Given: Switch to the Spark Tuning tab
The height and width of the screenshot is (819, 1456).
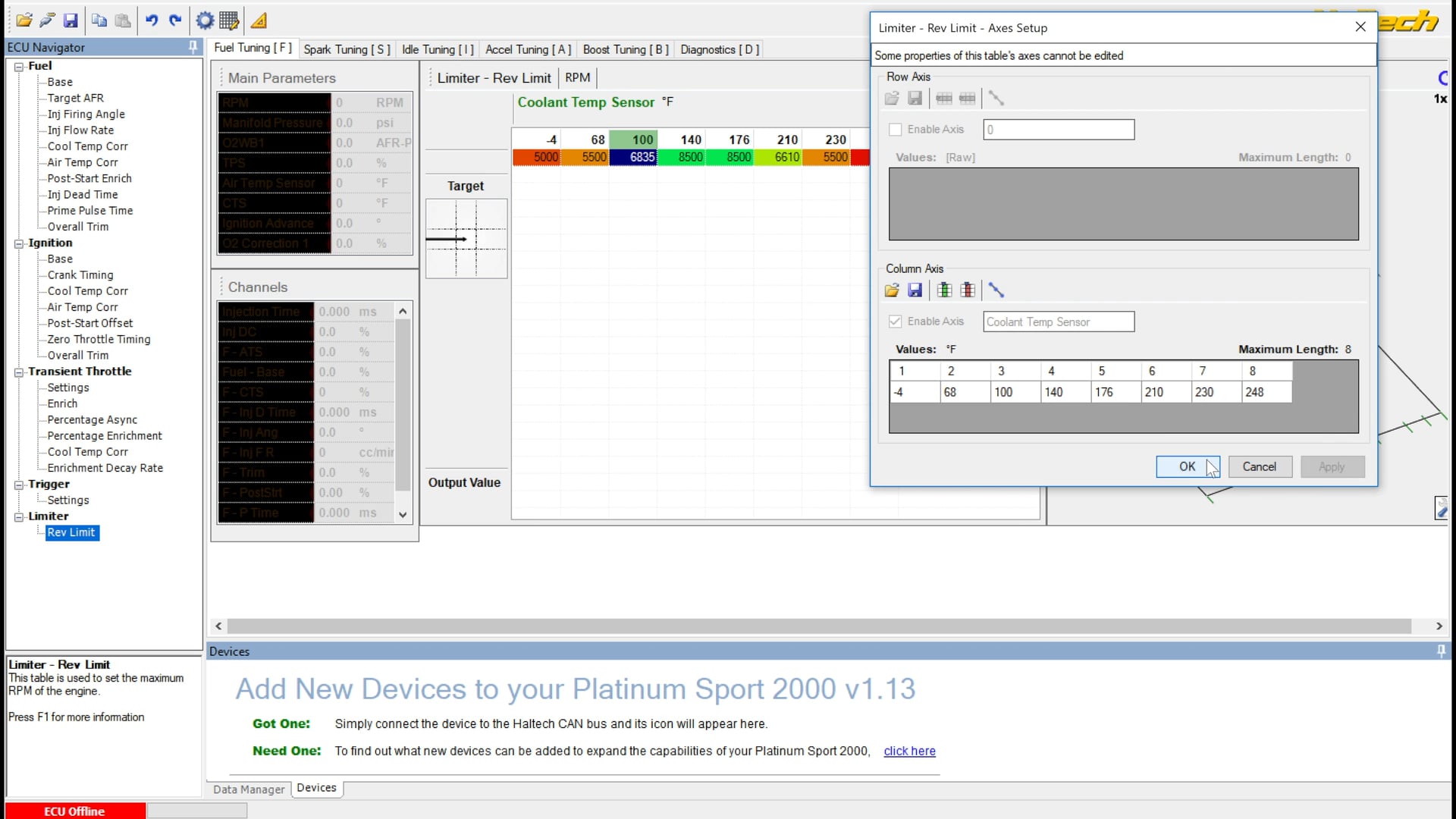Looking at the screenshot, I should tap(346, 49).
